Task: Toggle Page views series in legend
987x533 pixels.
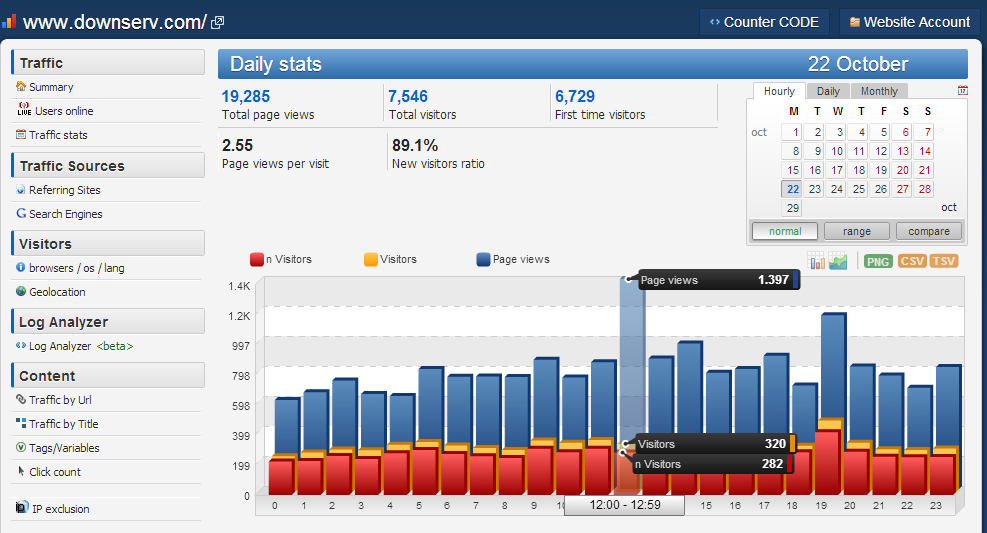Action: (513, 259)
